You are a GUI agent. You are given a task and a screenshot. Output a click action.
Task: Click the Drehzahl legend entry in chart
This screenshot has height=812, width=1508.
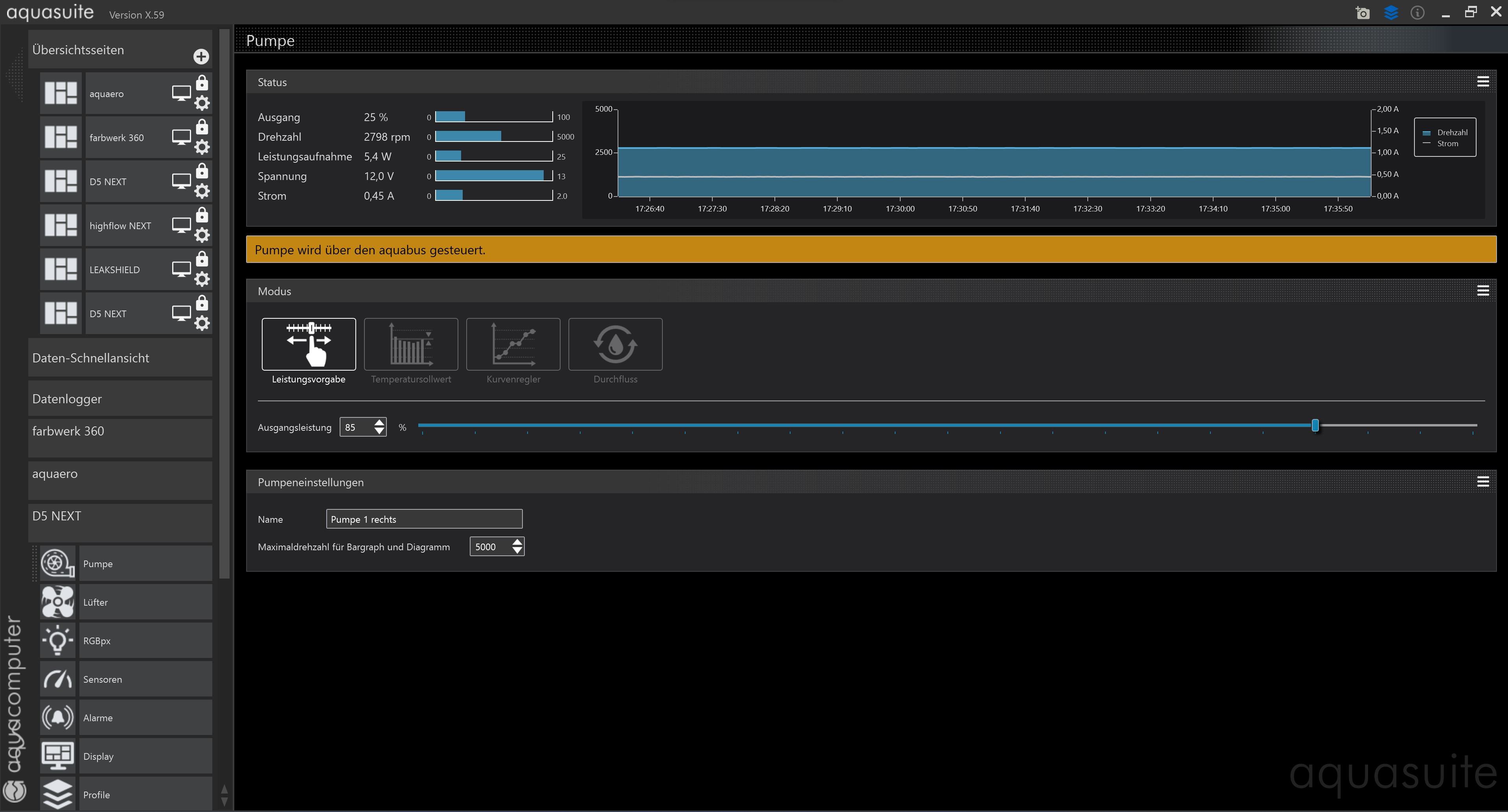click(x=1445, y=132)
